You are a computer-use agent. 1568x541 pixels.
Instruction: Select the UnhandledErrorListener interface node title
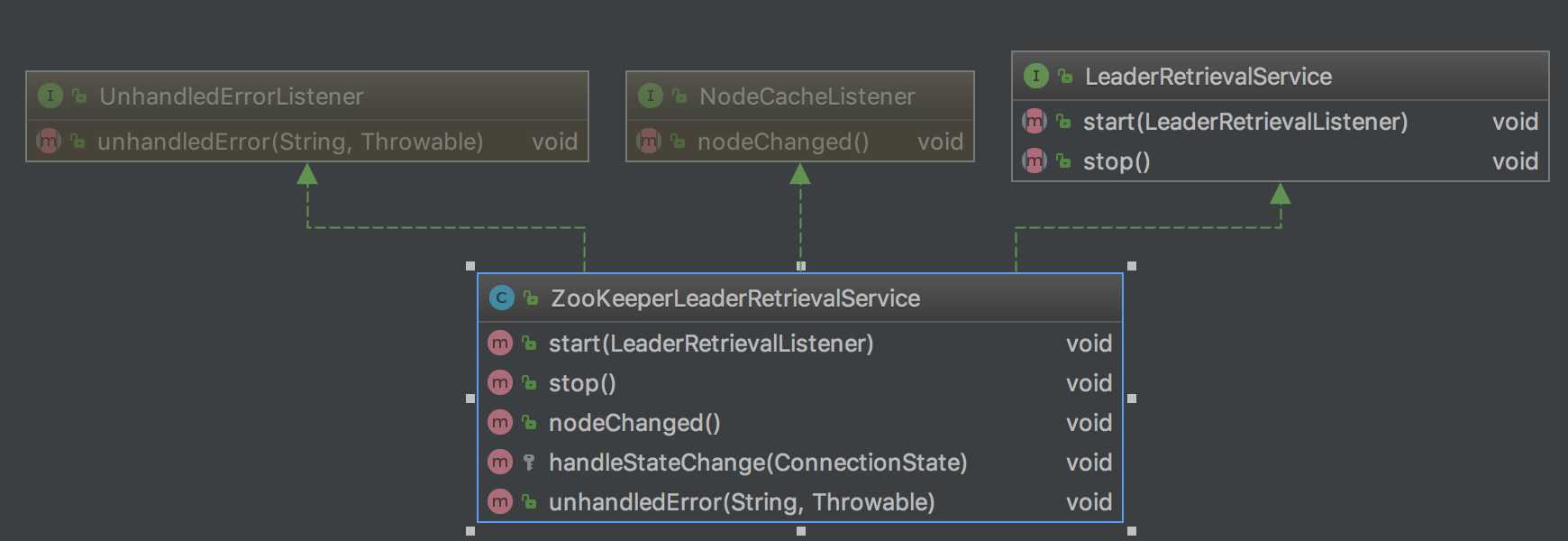[x=232, y=96]
